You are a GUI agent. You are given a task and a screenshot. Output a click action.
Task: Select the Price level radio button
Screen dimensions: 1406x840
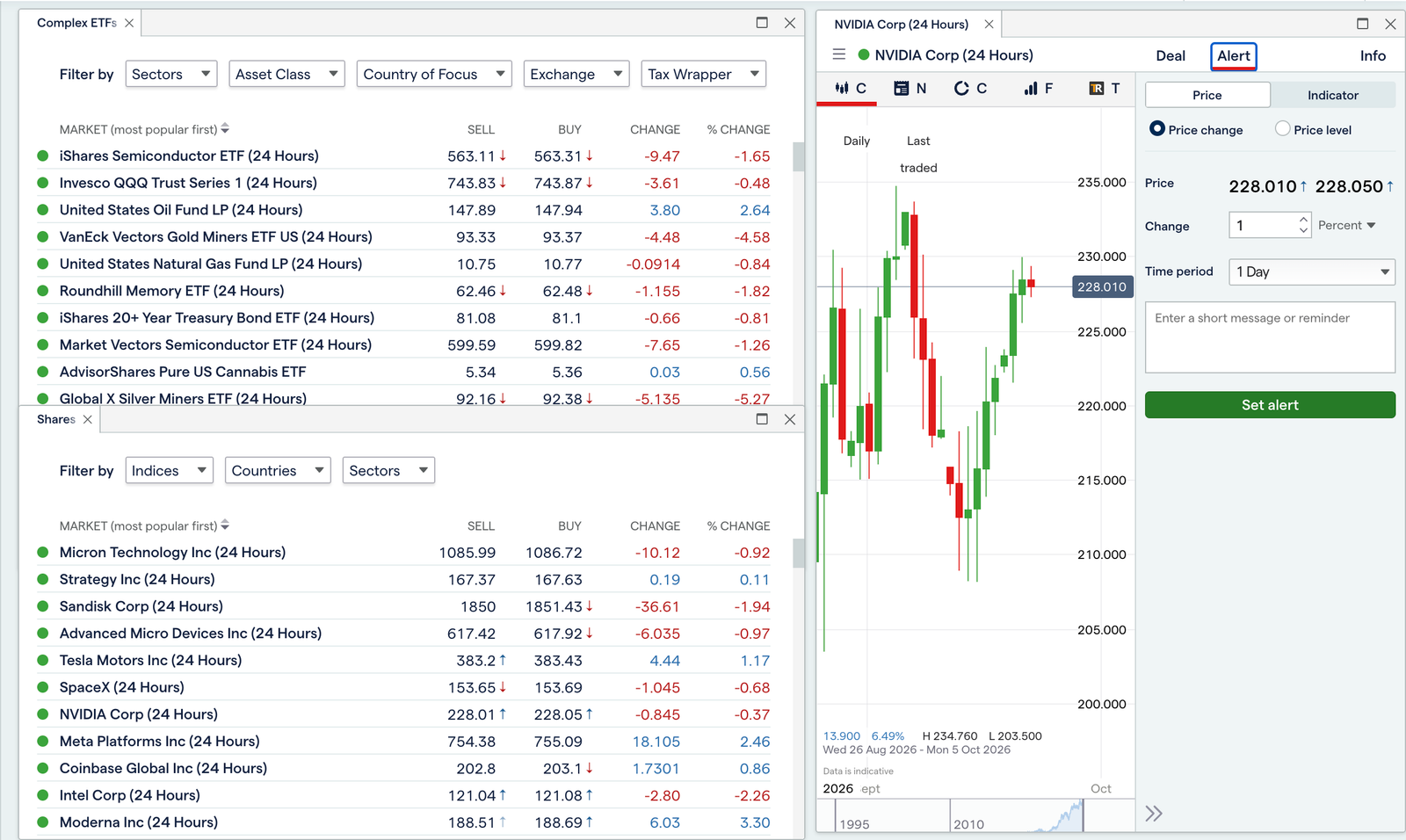tap(1283, 128)
